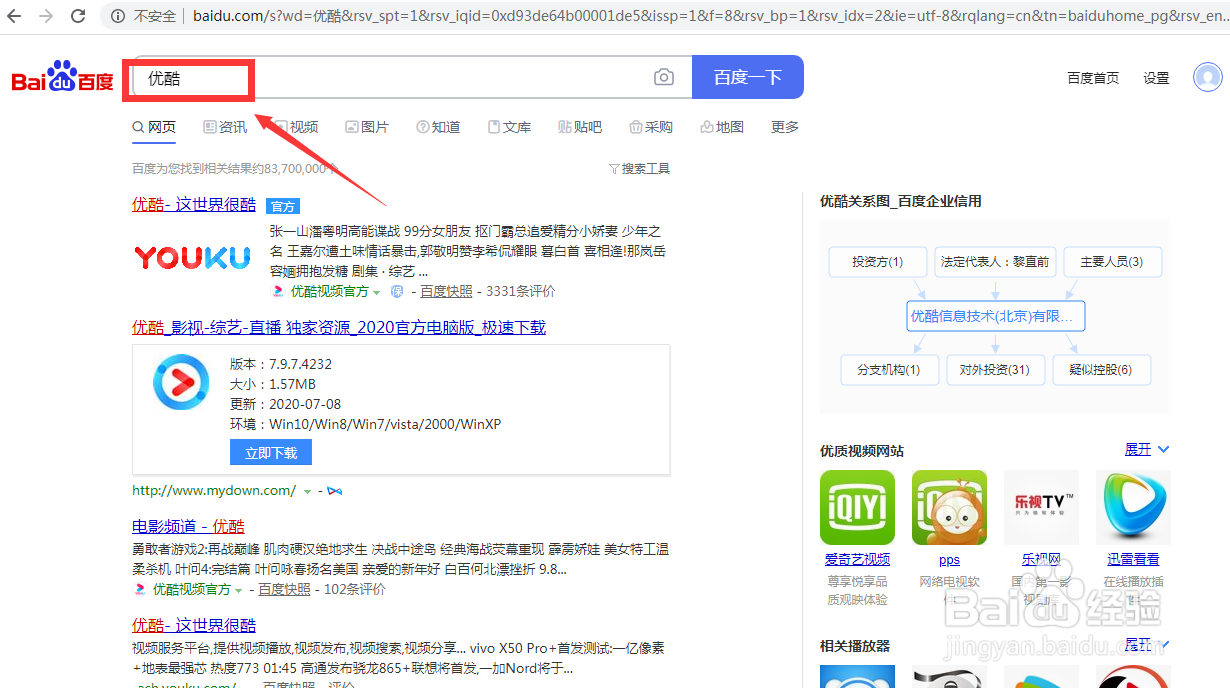Click 法定代表人：黎直前 node
This screenshot has height=688, width=1230.
coord(994,262)
